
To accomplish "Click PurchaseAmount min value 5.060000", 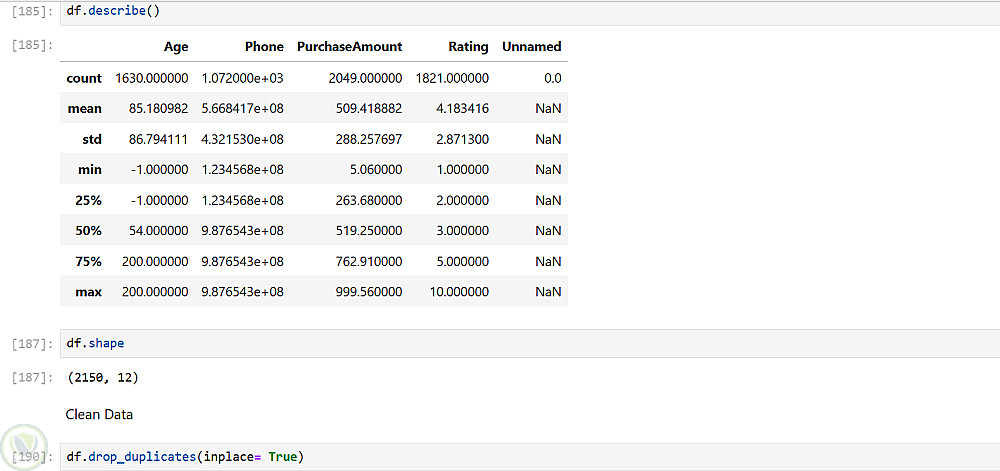I will (x=376, y=170).
